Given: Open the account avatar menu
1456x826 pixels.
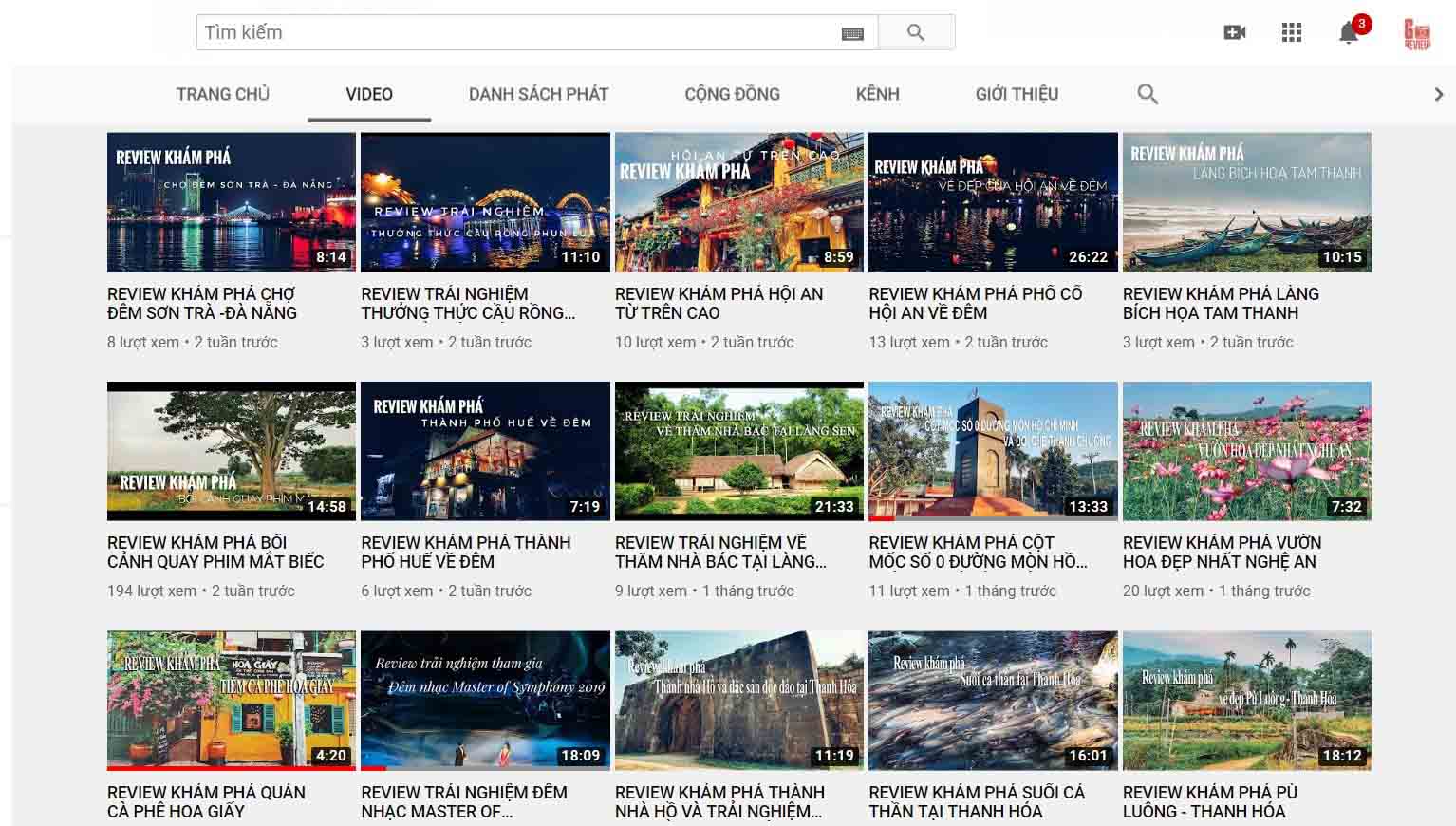Looking at the screenshot, I should (1417, 33).
